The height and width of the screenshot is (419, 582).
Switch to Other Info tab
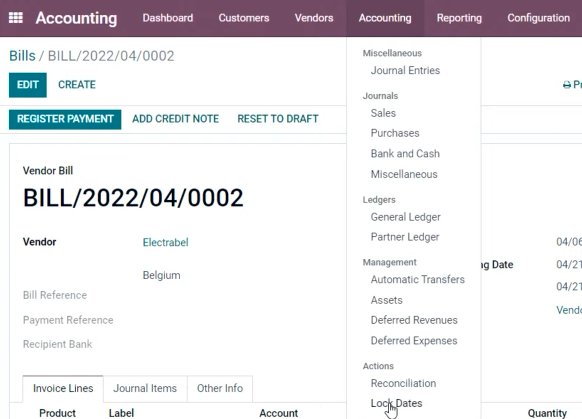220,389
